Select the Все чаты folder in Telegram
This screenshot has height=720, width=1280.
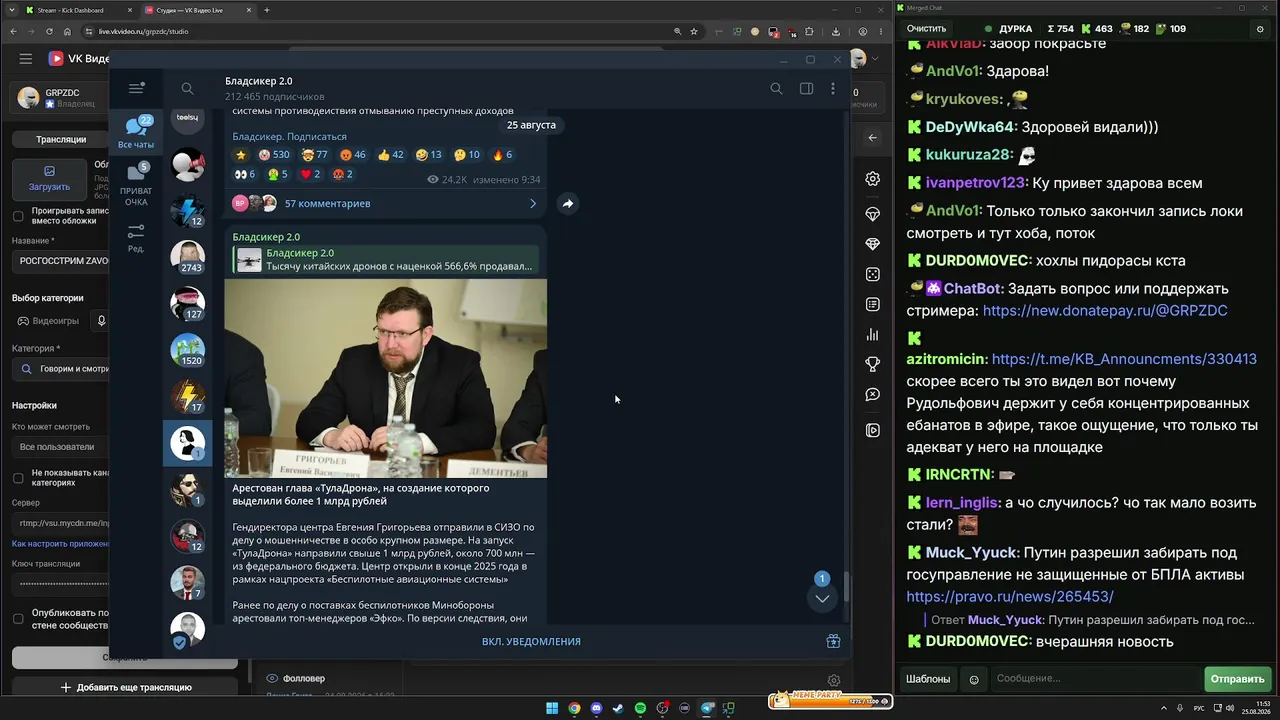point(136,132)
